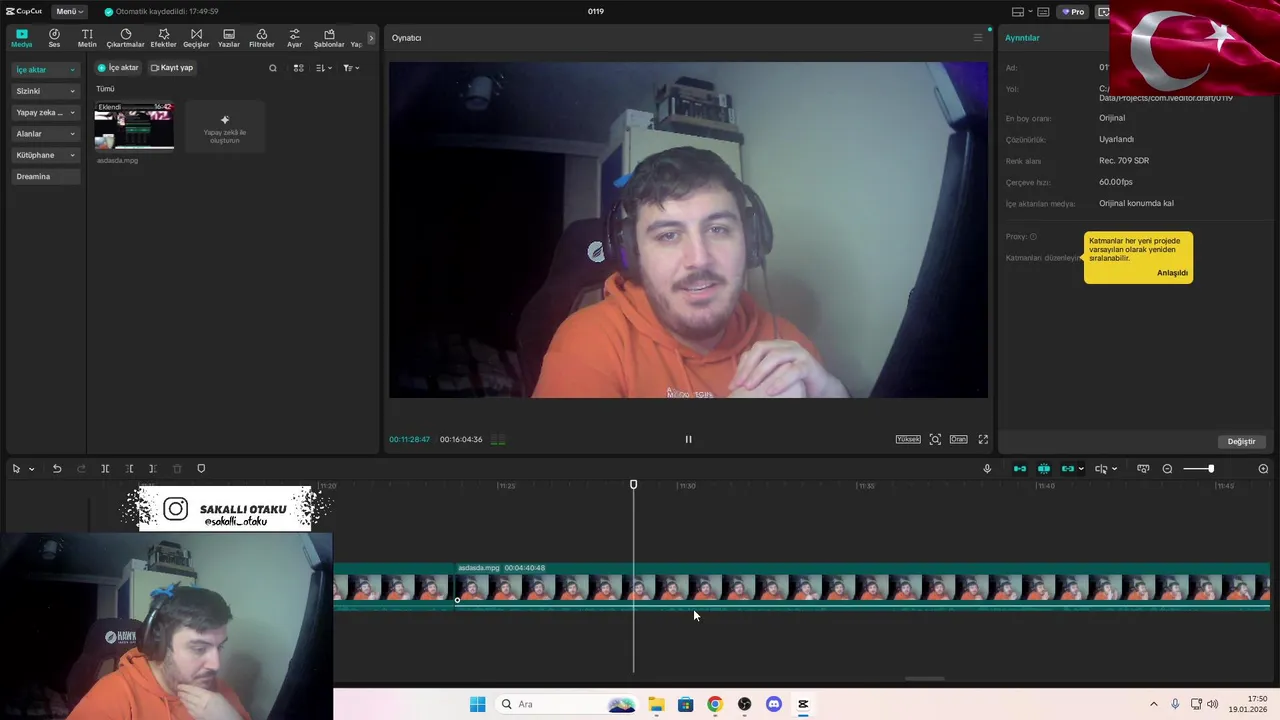The image size is (1280, 720).
Task: Toggle the player scope zoom icon
Action: click(x=935, y=439)
